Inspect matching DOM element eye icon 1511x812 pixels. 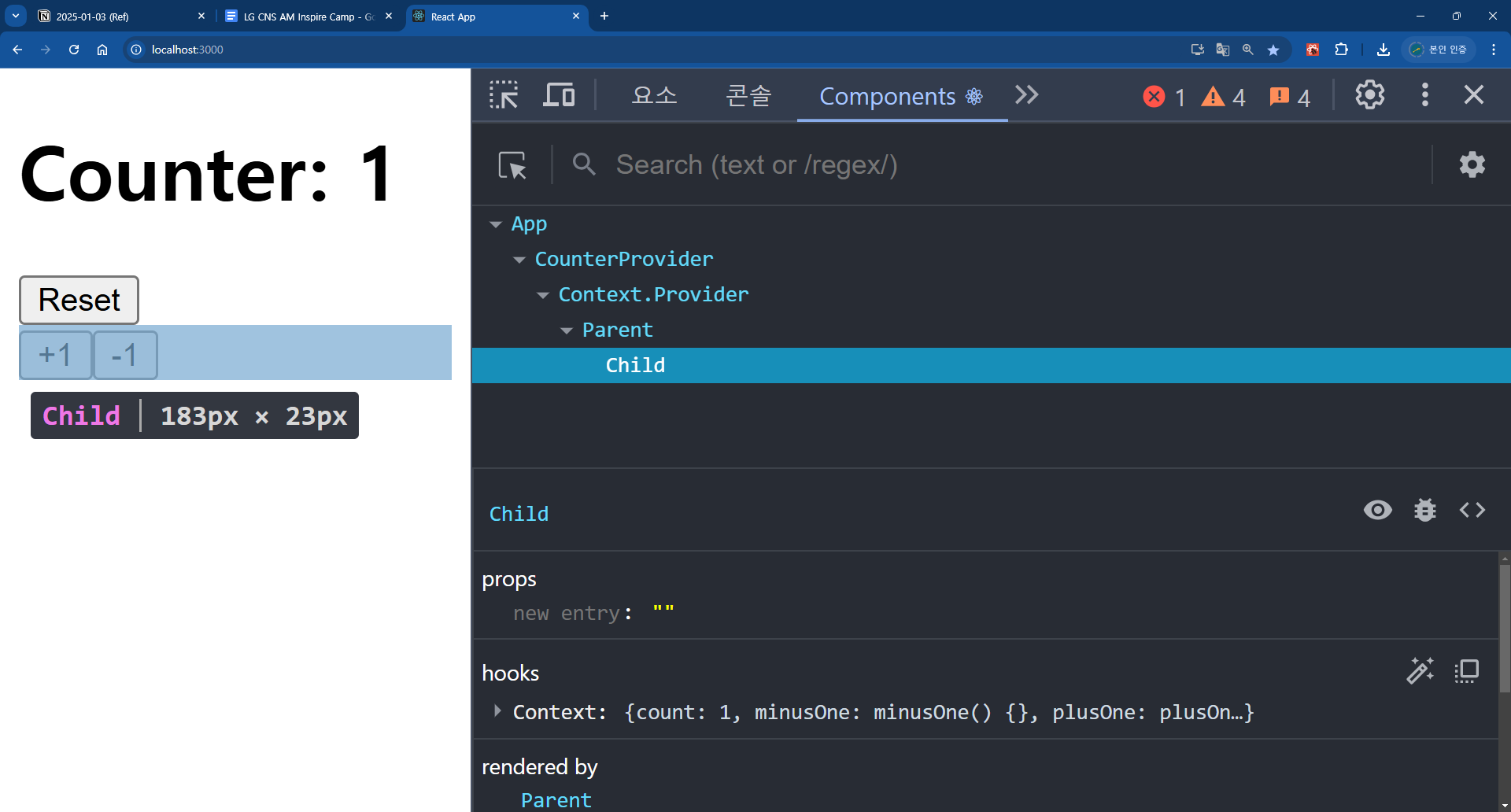click(1378, 510)
